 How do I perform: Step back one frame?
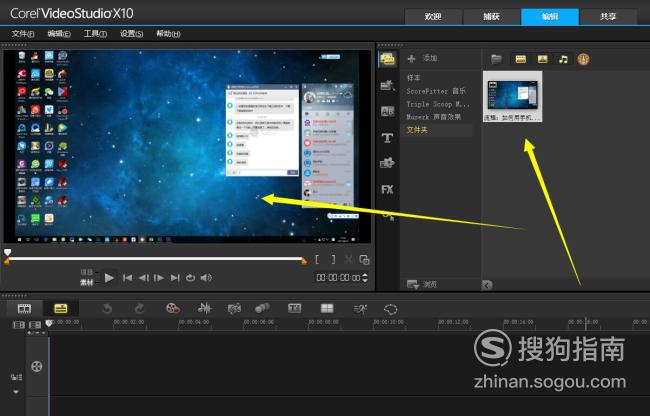tap(143, 278)
